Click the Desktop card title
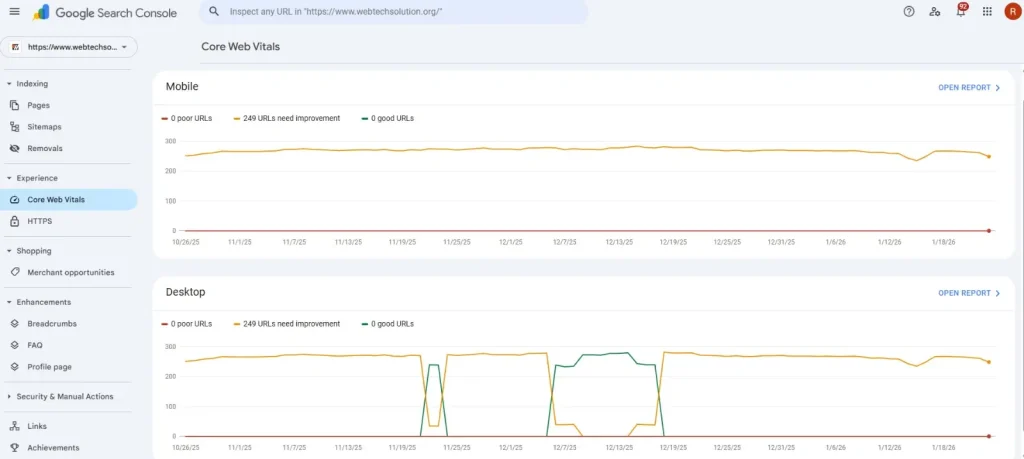 [185, 292]
